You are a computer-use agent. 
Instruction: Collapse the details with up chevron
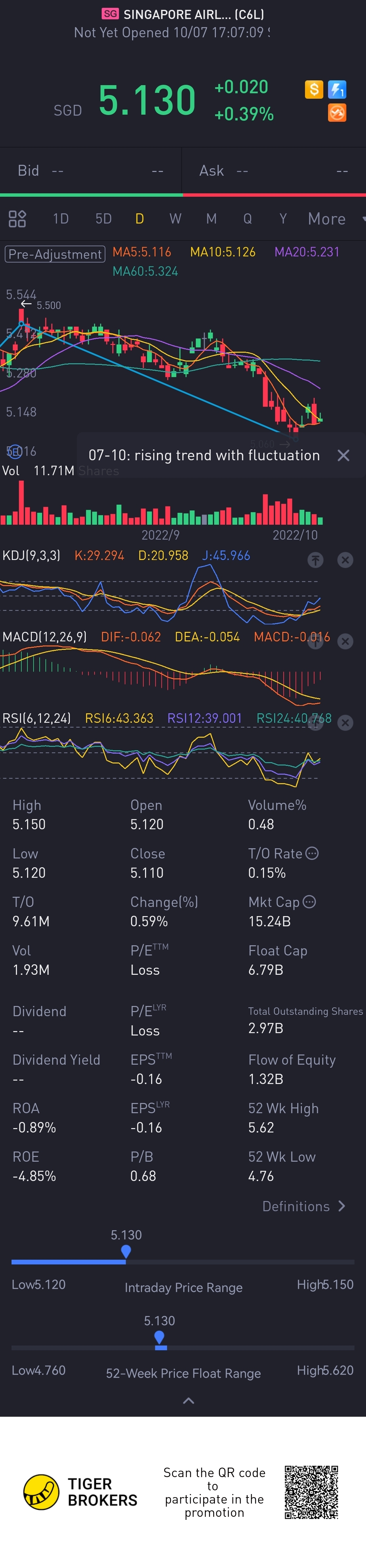(x=188, y=1400)
